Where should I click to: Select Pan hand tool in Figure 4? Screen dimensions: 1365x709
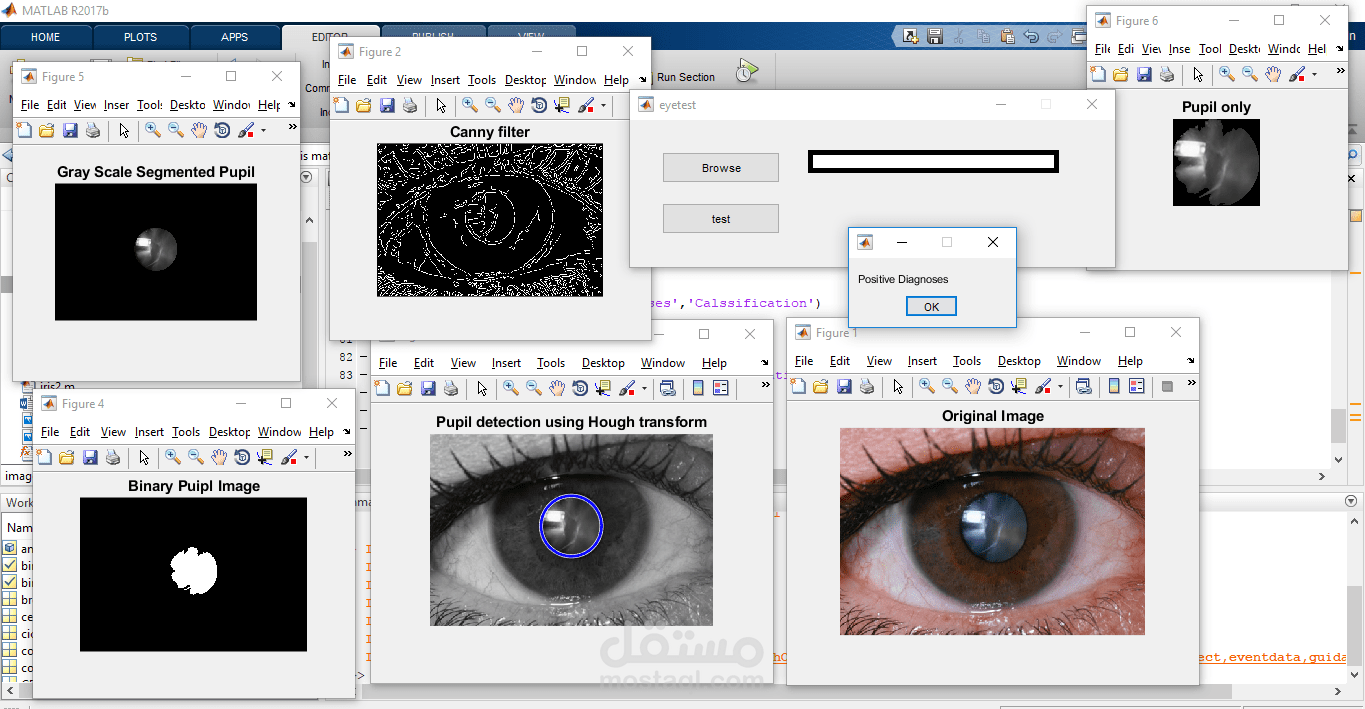219,457
